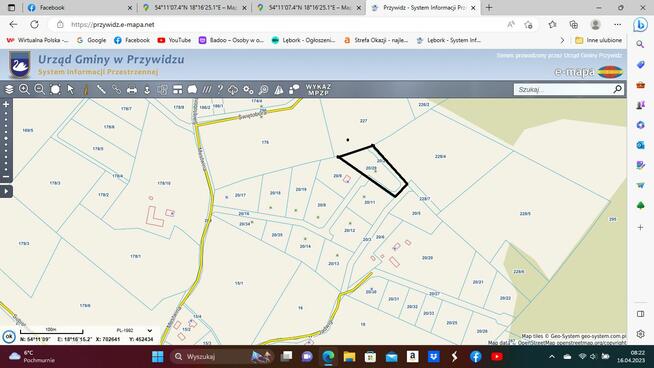
Task: Reload the page with the refresh button
Action: point(34,25)
